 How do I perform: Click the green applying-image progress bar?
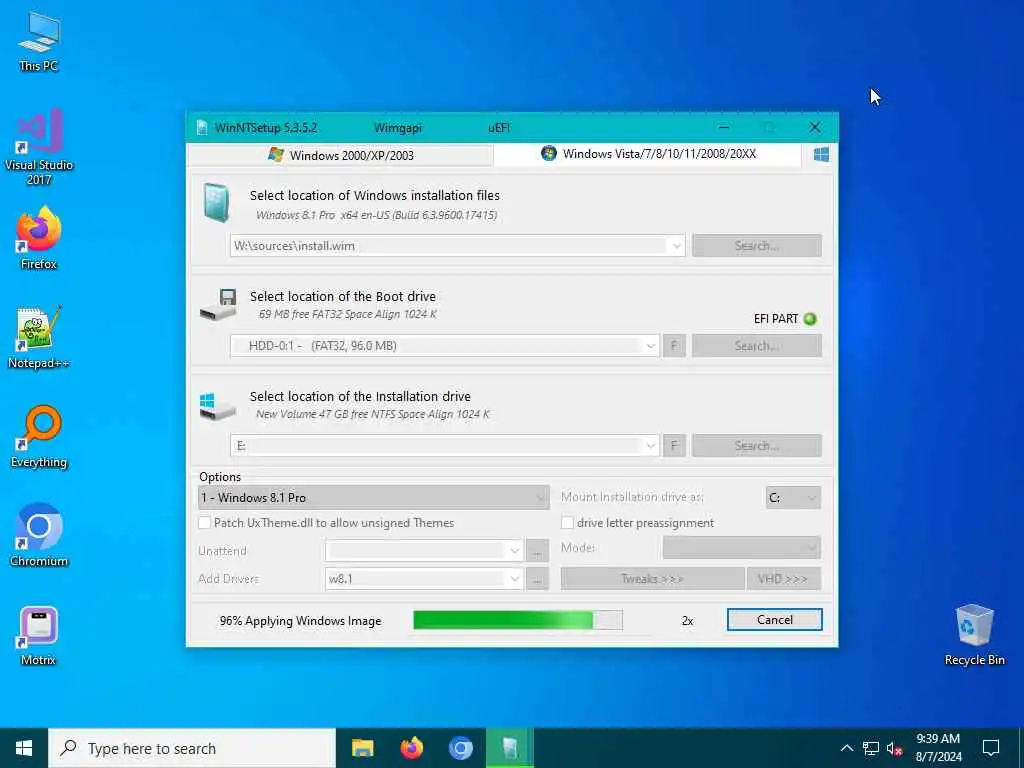[518, 620]
